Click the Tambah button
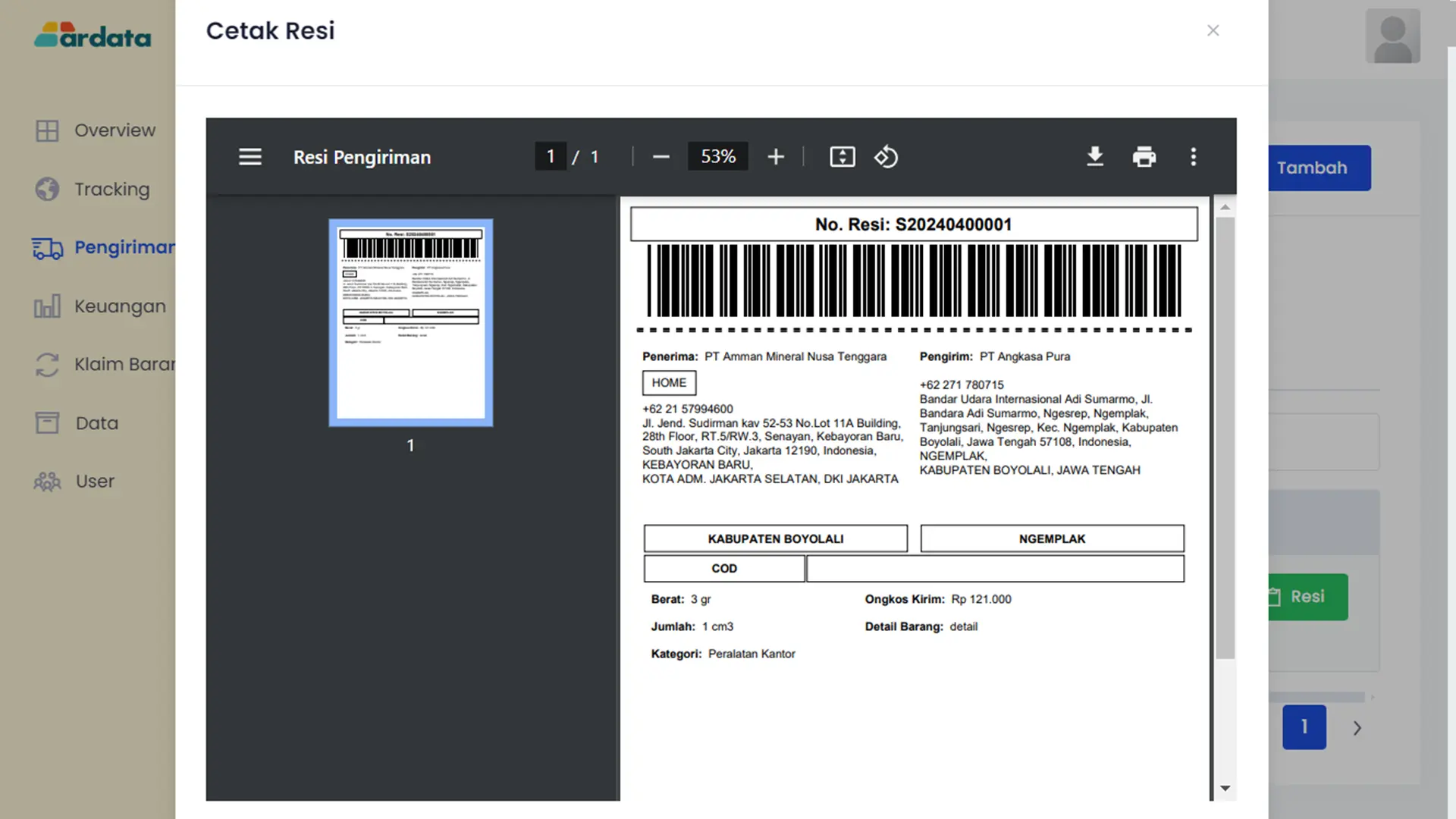 [x=1319, y=168]
